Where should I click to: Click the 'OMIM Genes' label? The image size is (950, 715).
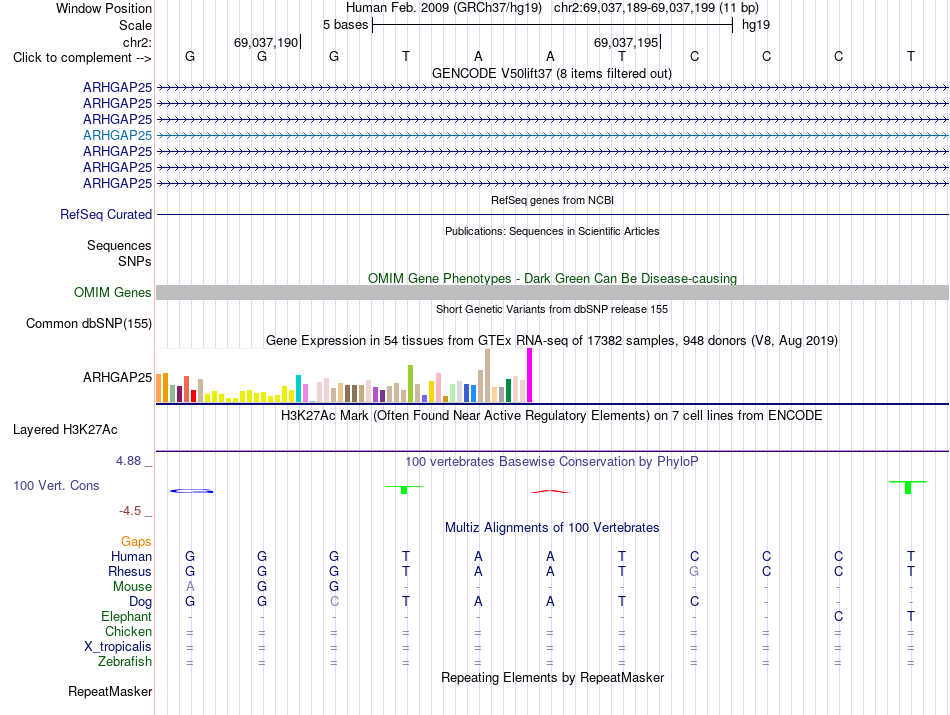113,293
